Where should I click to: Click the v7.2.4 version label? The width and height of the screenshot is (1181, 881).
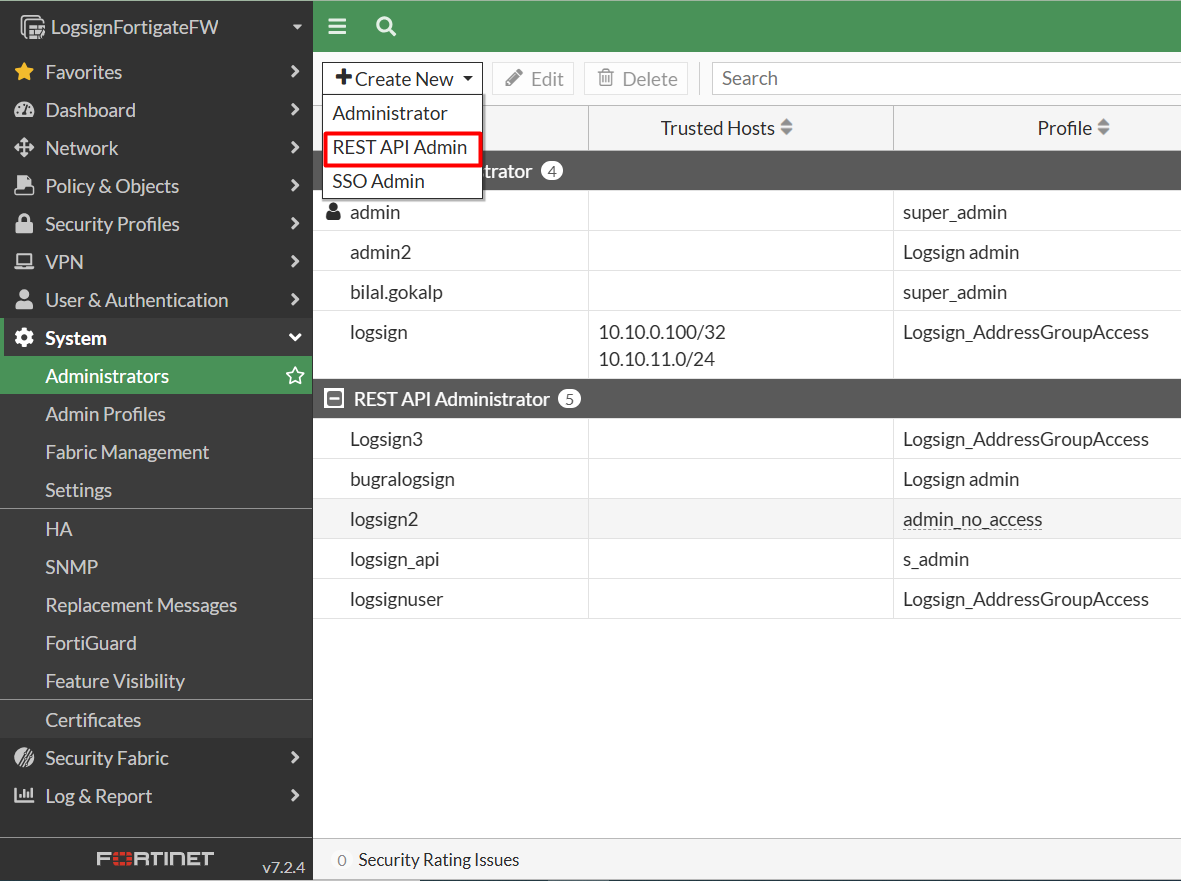click(x=283, y=867)
